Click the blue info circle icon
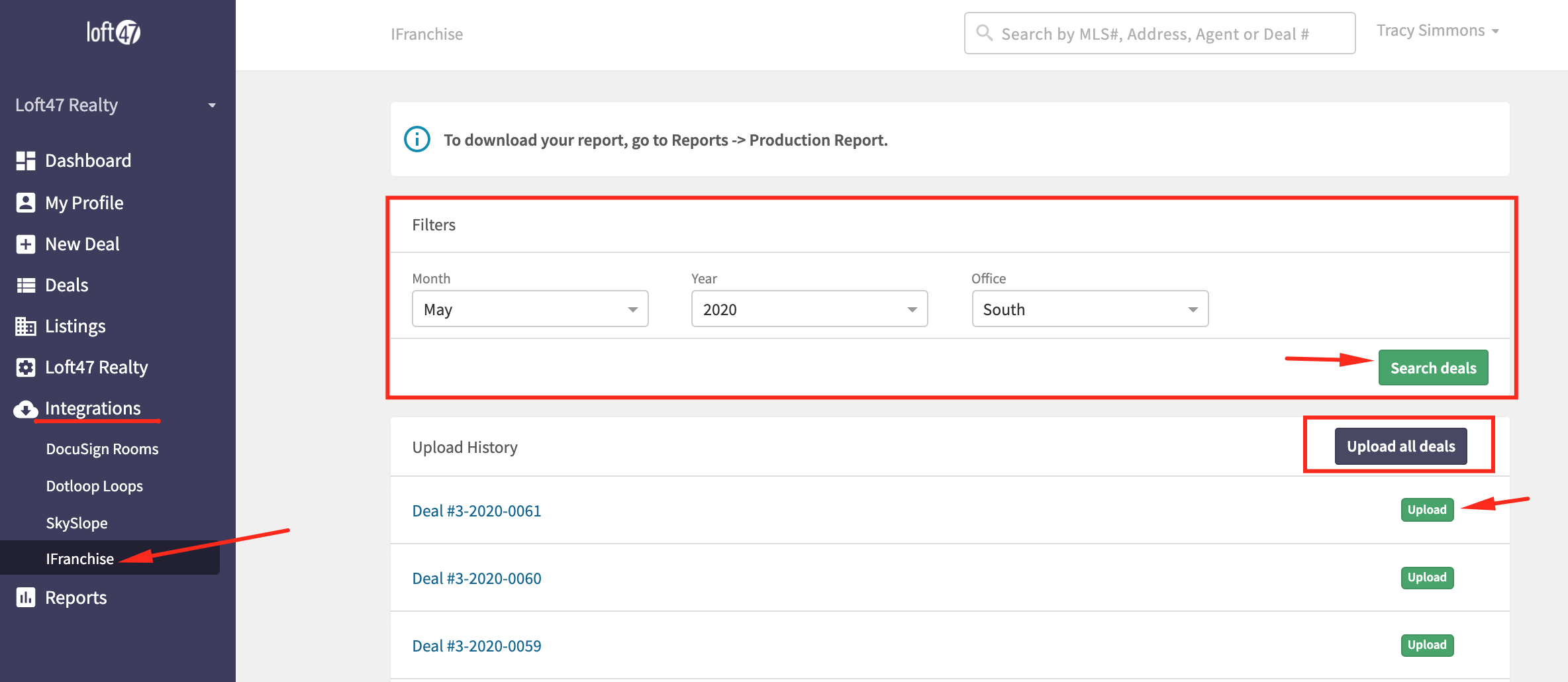 pyautogui.click(x=417, y=140)
